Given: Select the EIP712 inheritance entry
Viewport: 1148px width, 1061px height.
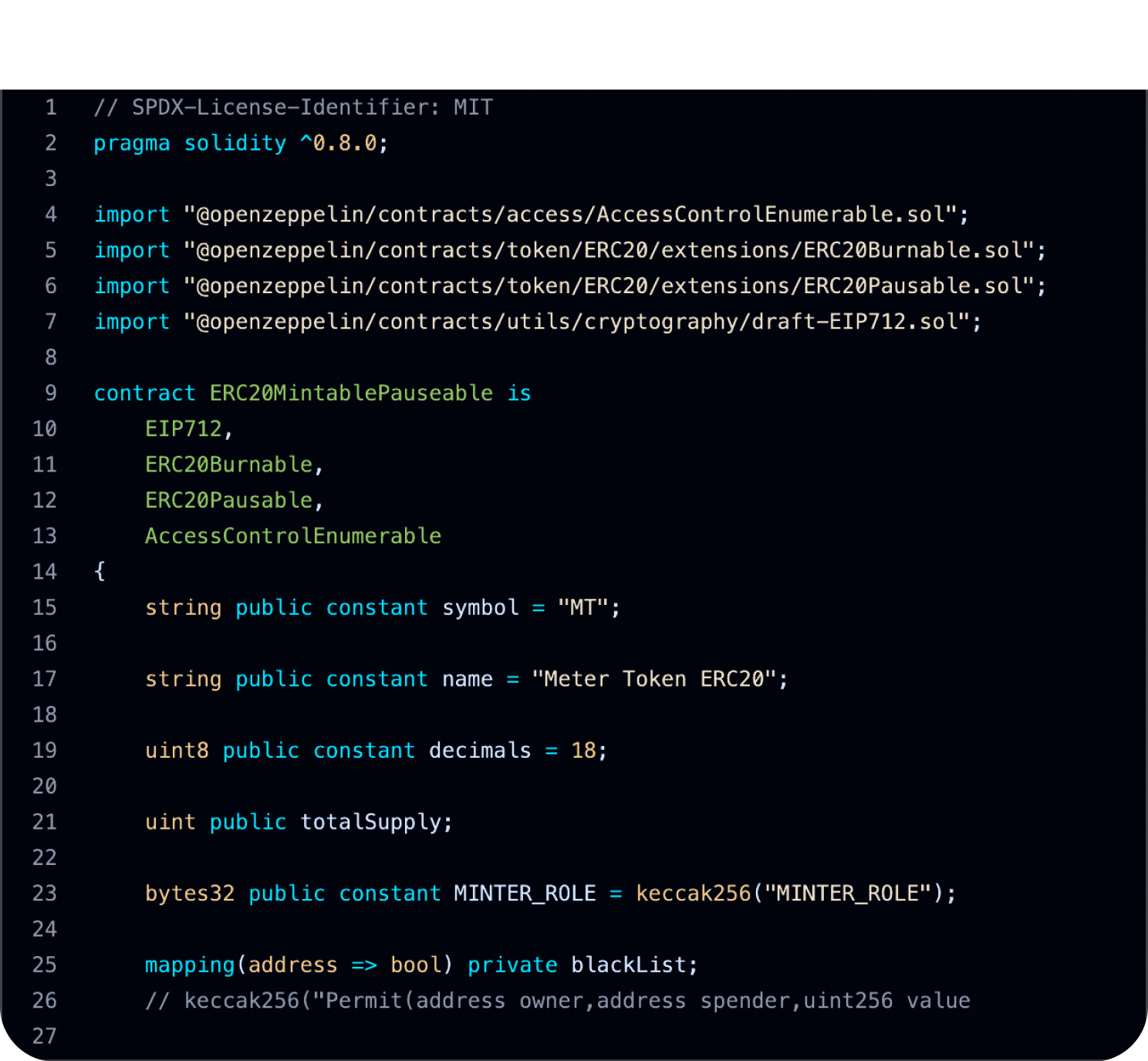Looking at the screenshot, I should pos(185,428).
